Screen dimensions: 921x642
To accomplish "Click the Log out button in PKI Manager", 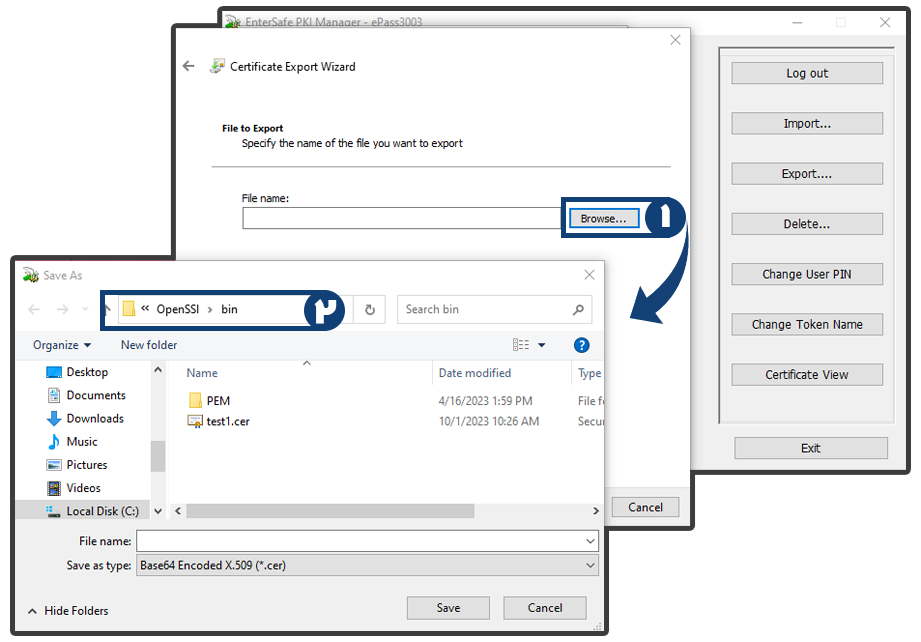I will [x=806, y=73].
